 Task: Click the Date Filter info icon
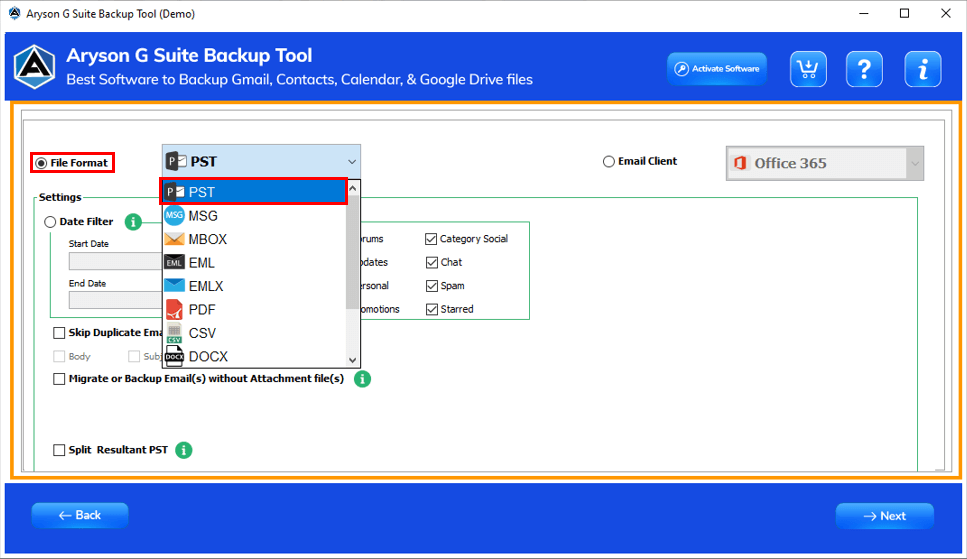(133, 222)
